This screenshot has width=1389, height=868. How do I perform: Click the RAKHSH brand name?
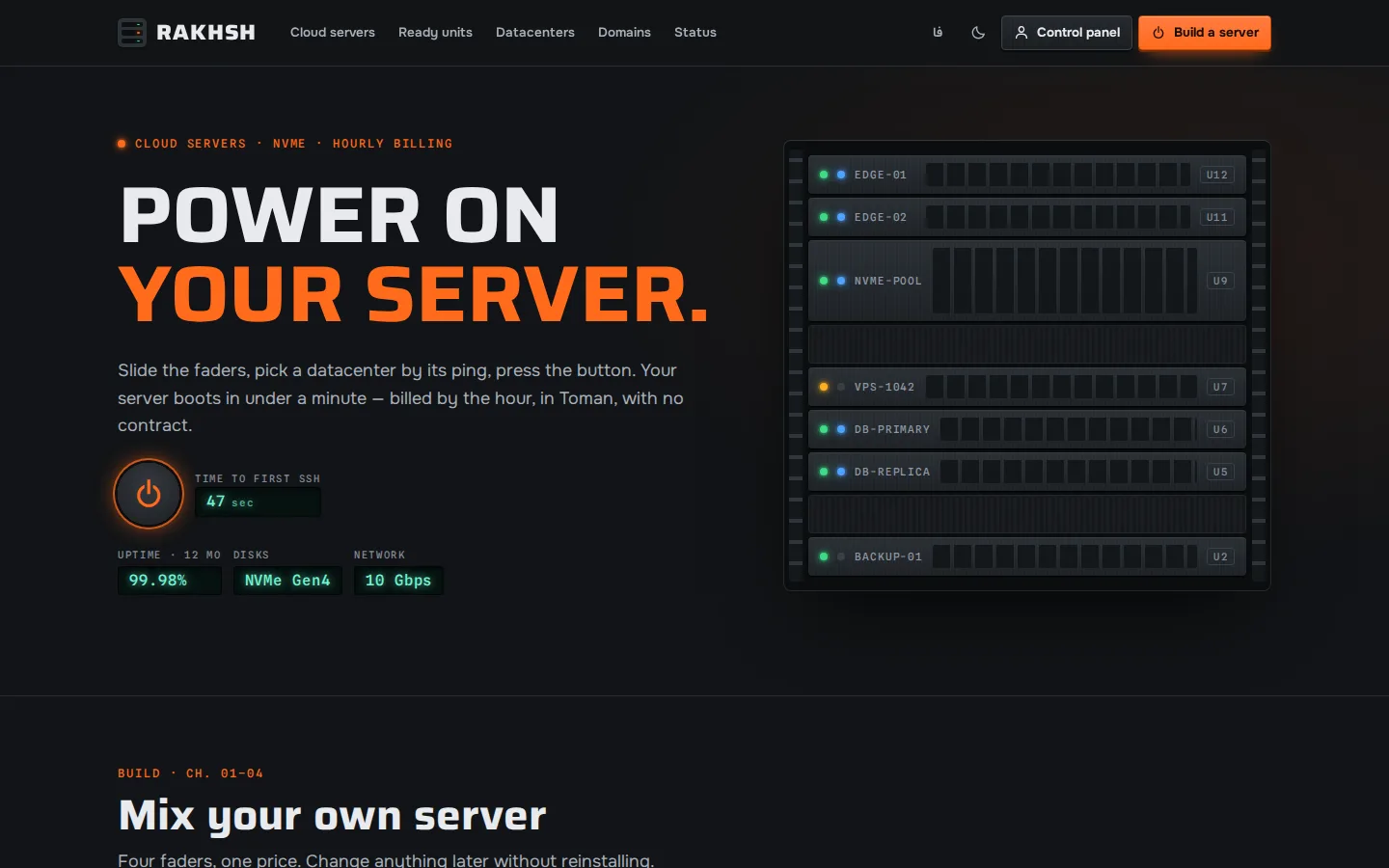205,33
